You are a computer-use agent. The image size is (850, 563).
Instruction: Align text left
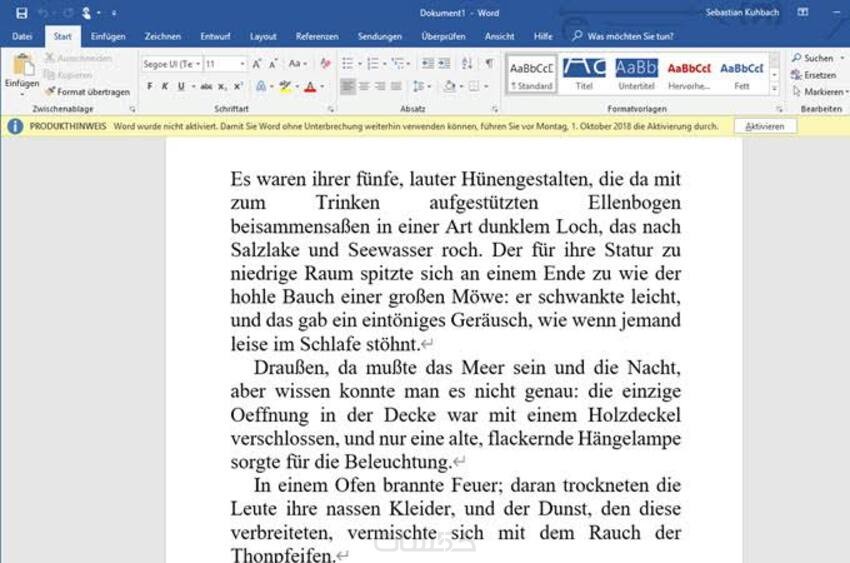pos(348,86)
